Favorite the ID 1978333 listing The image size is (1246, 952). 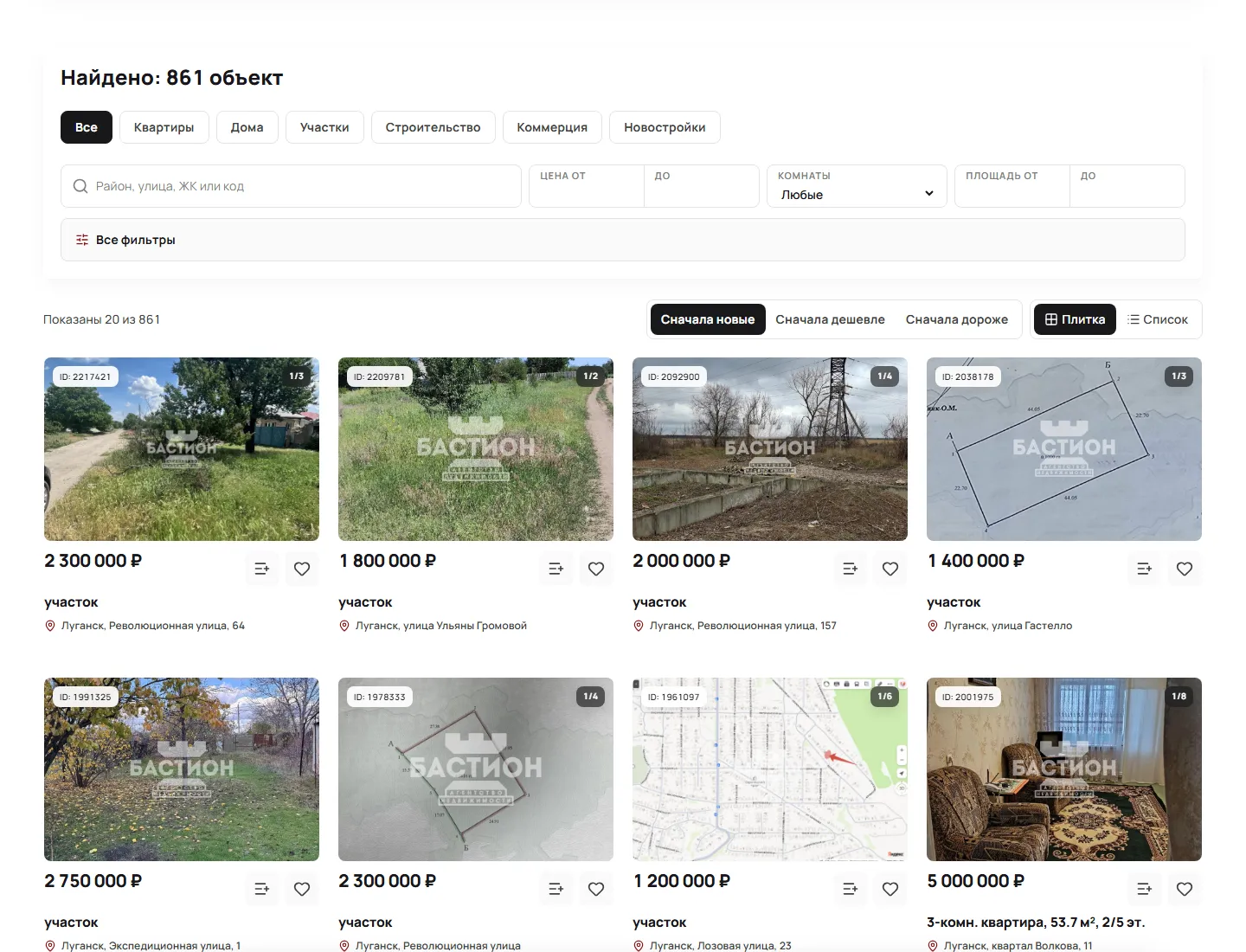596,889
